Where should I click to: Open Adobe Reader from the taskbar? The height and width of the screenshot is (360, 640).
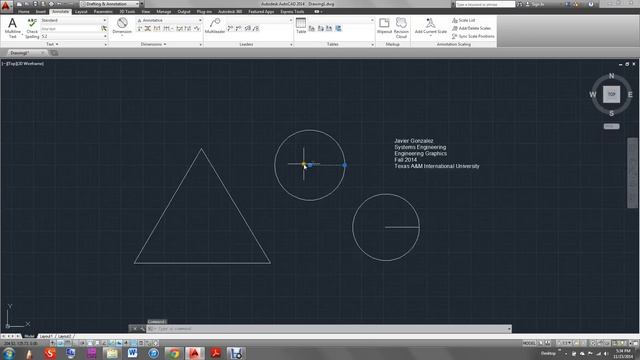tap(216, 353)
